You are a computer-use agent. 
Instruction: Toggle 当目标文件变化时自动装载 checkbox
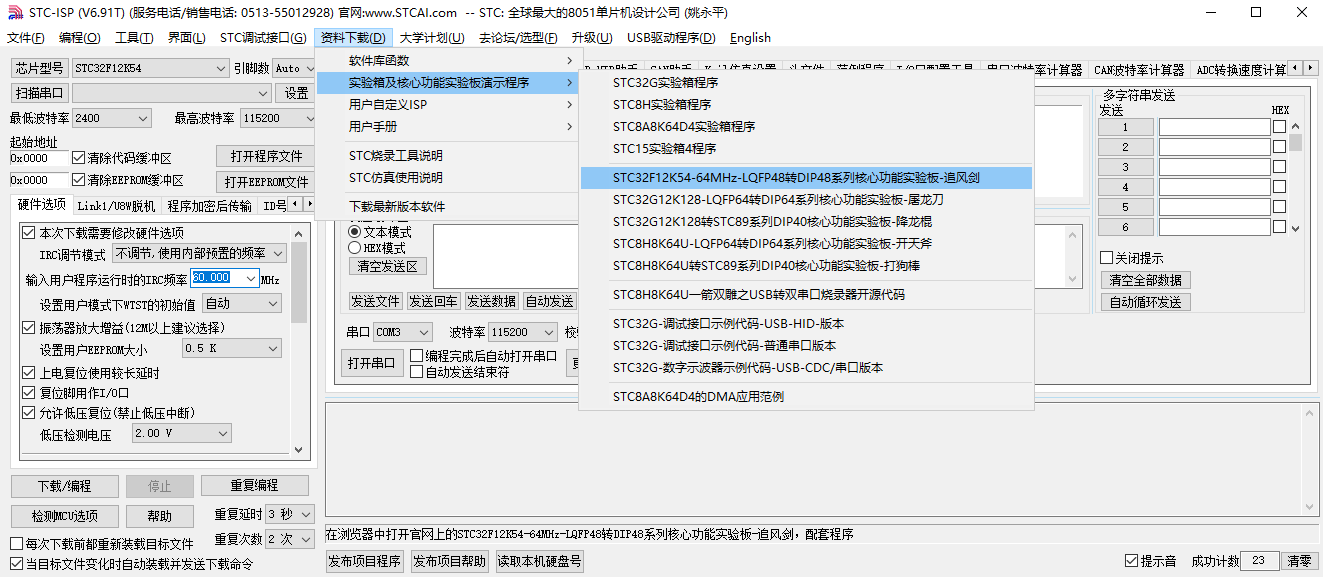(x=16, y=564)
